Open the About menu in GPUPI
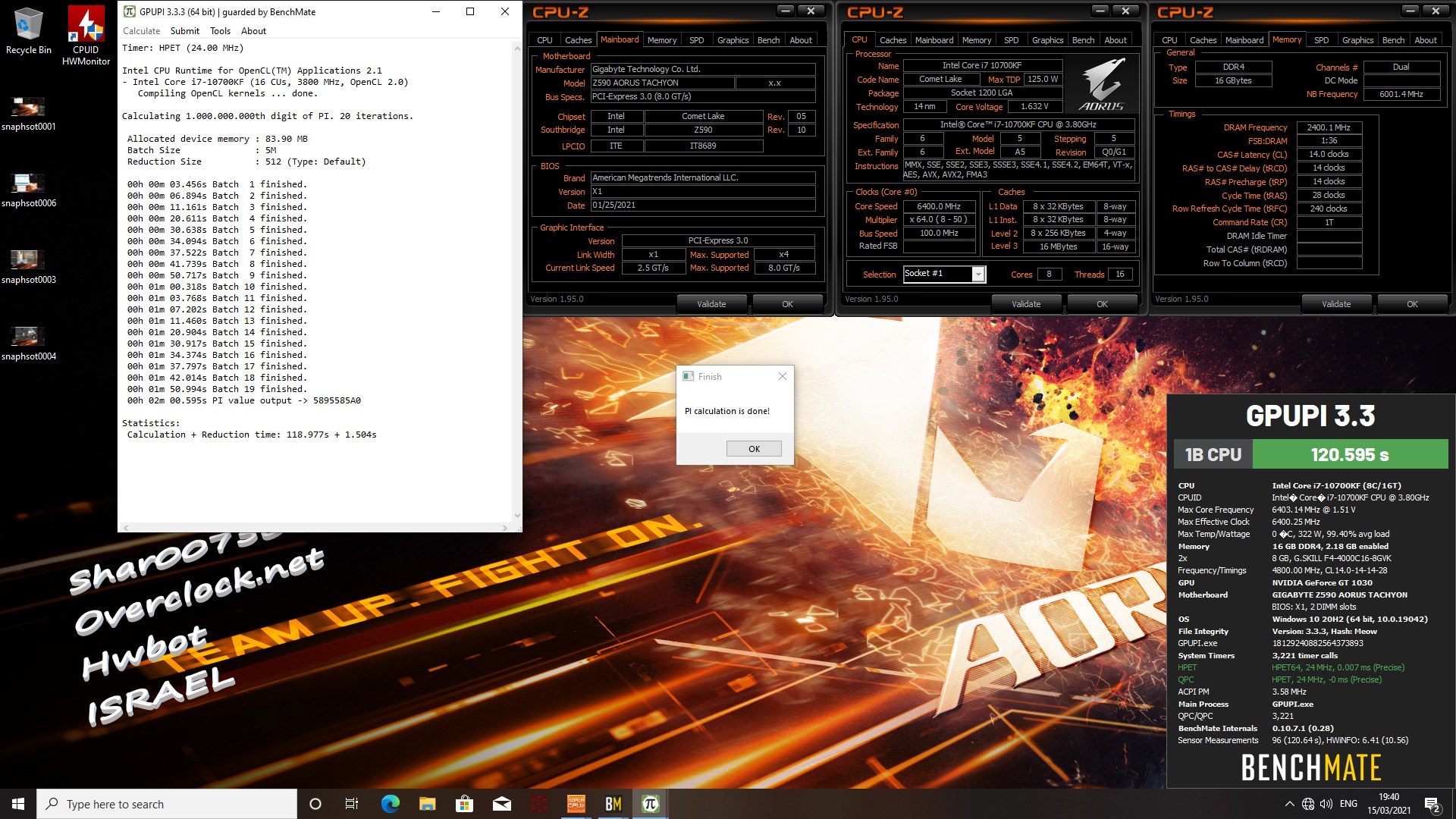This screenshot has width=1456, height=819. [x=253, y=31]
